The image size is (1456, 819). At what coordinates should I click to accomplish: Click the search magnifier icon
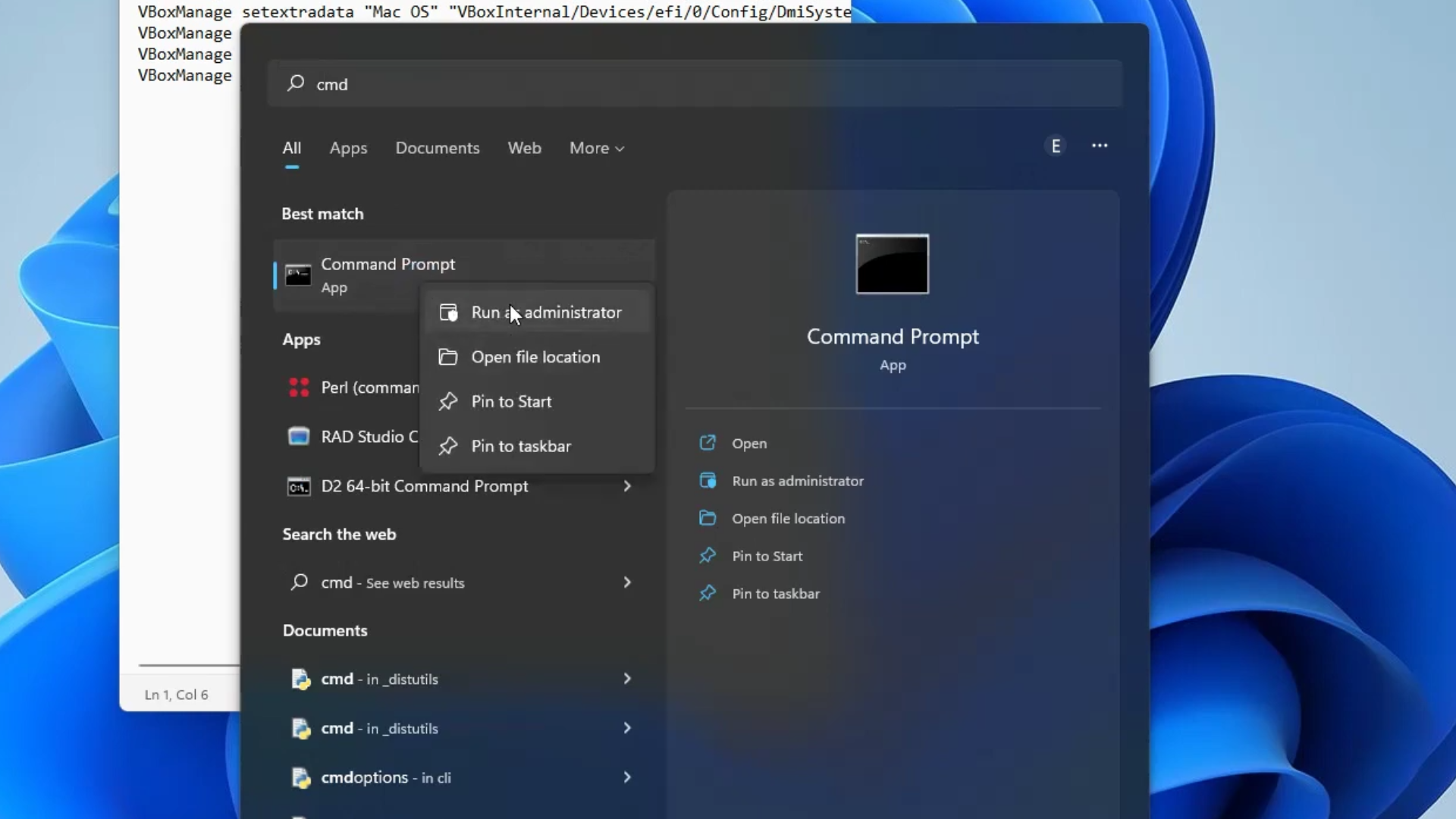(297, 83)
